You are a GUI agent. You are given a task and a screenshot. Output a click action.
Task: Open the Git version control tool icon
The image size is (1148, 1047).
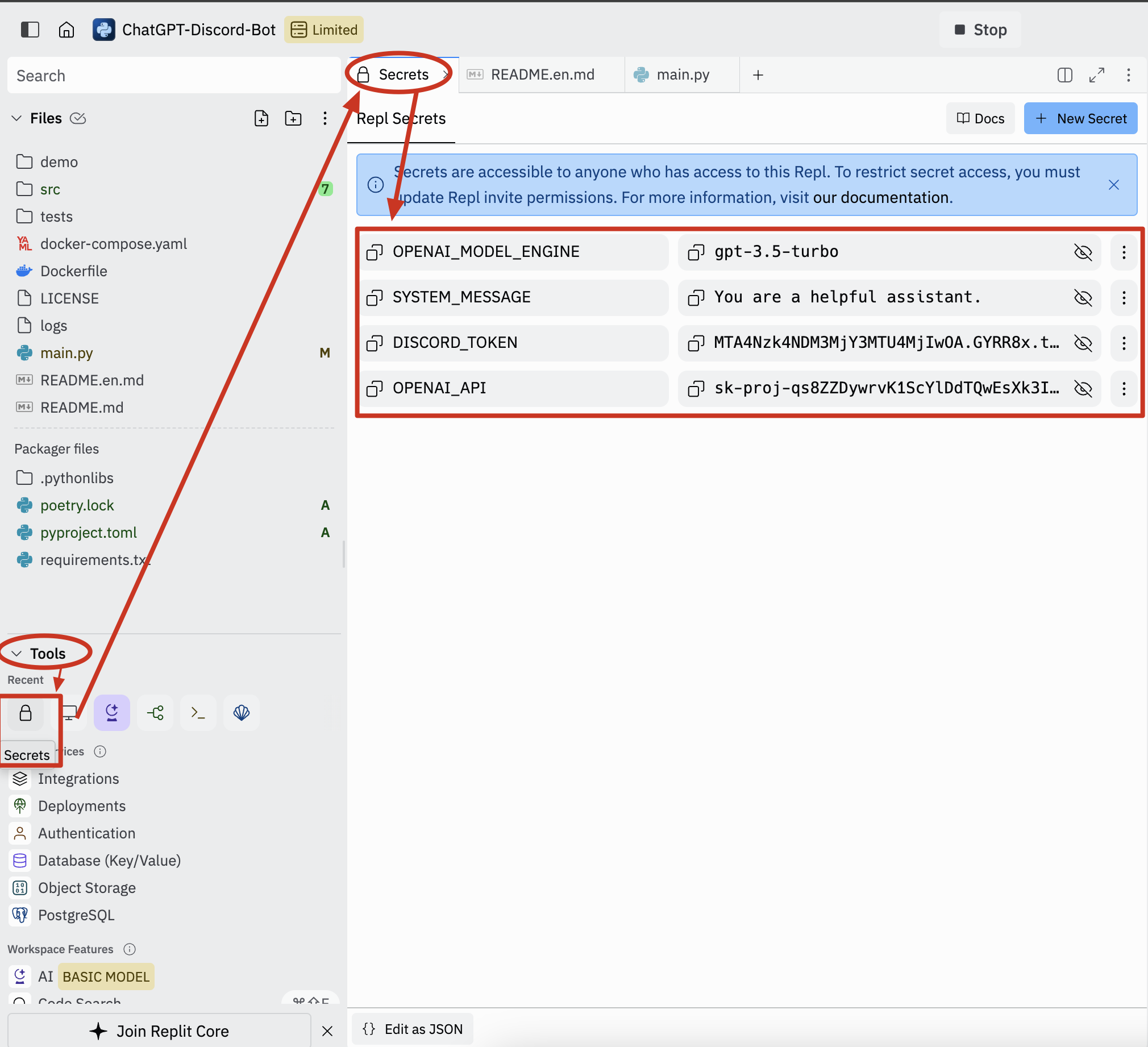coord(156,713)
